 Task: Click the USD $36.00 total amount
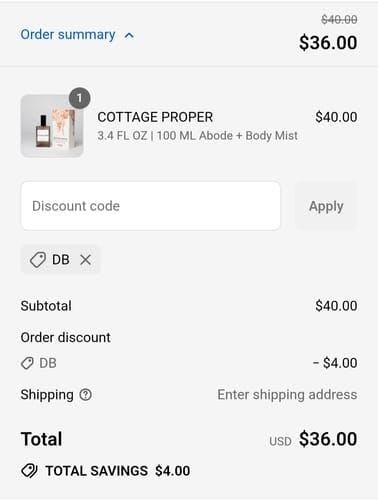pos(313,439)
